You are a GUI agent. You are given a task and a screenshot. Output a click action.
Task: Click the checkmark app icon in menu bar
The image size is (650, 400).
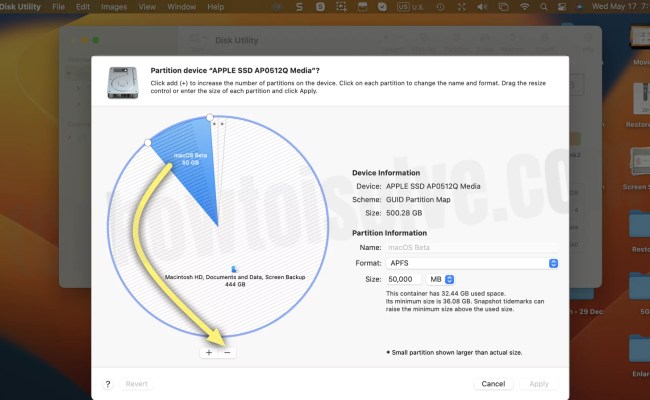coord(383,7)
